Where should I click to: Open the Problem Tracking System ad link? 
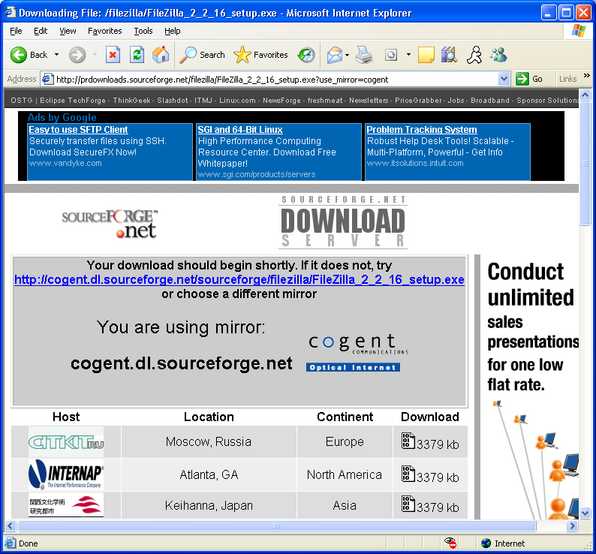click(422, 130)
